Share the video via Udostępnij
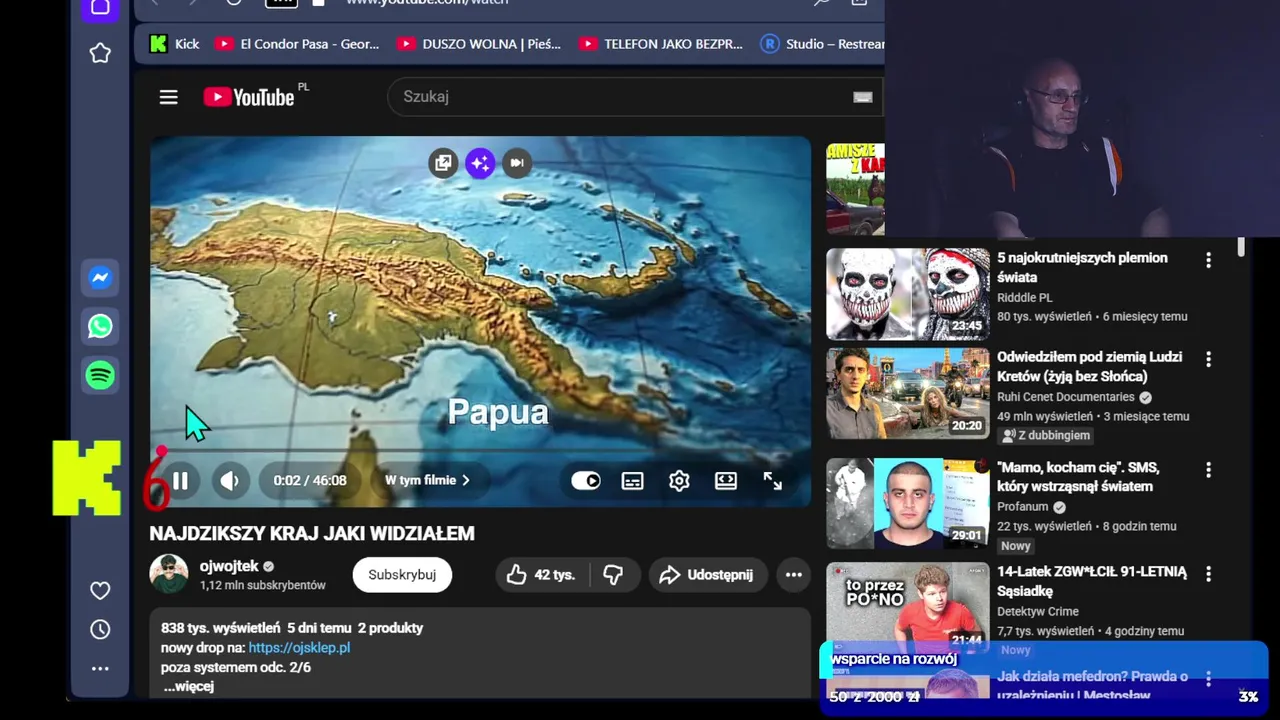The image size is (1280, 720). point(707,575)
